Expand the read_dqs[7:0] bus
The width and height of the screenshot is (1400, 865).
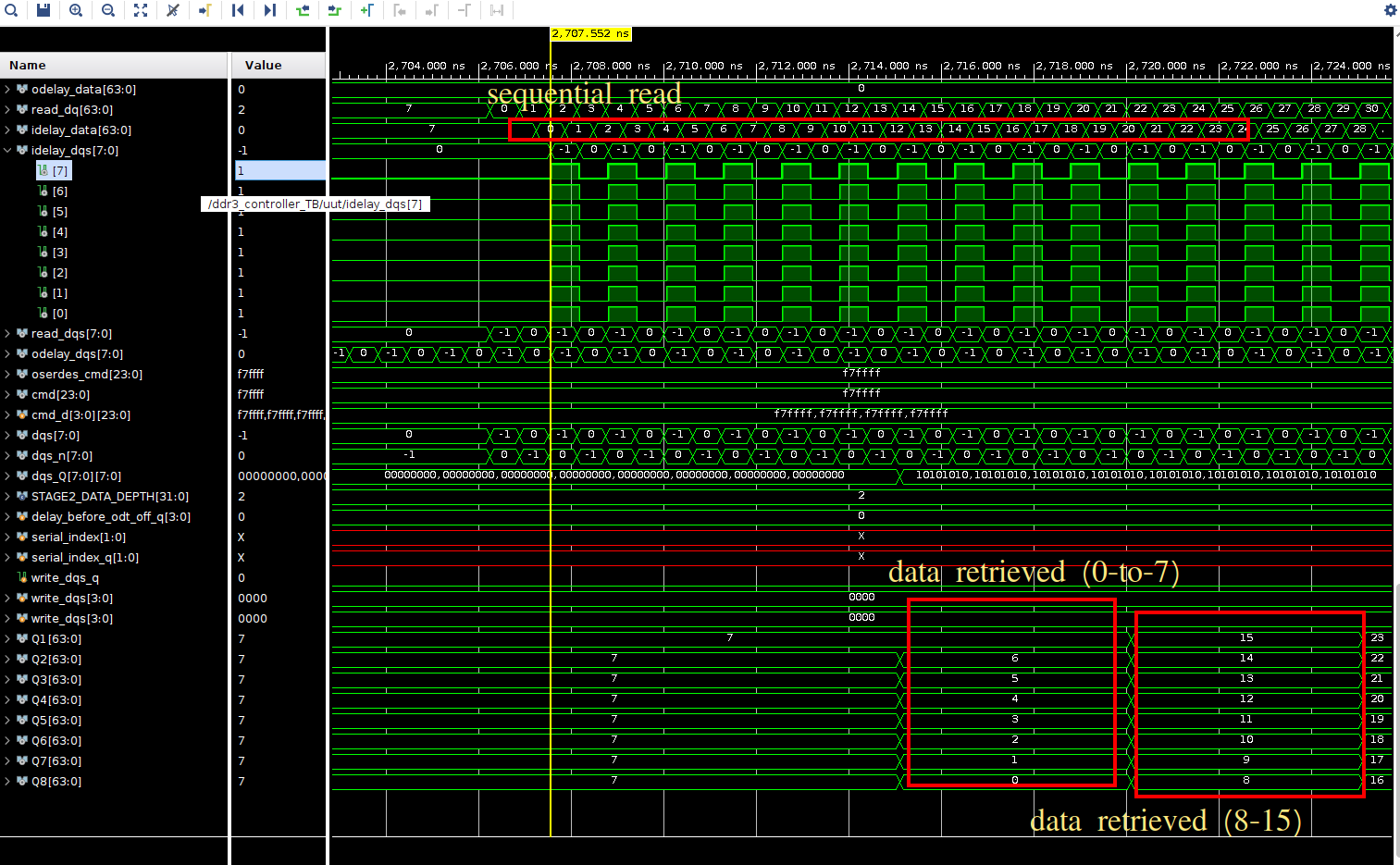8,334
